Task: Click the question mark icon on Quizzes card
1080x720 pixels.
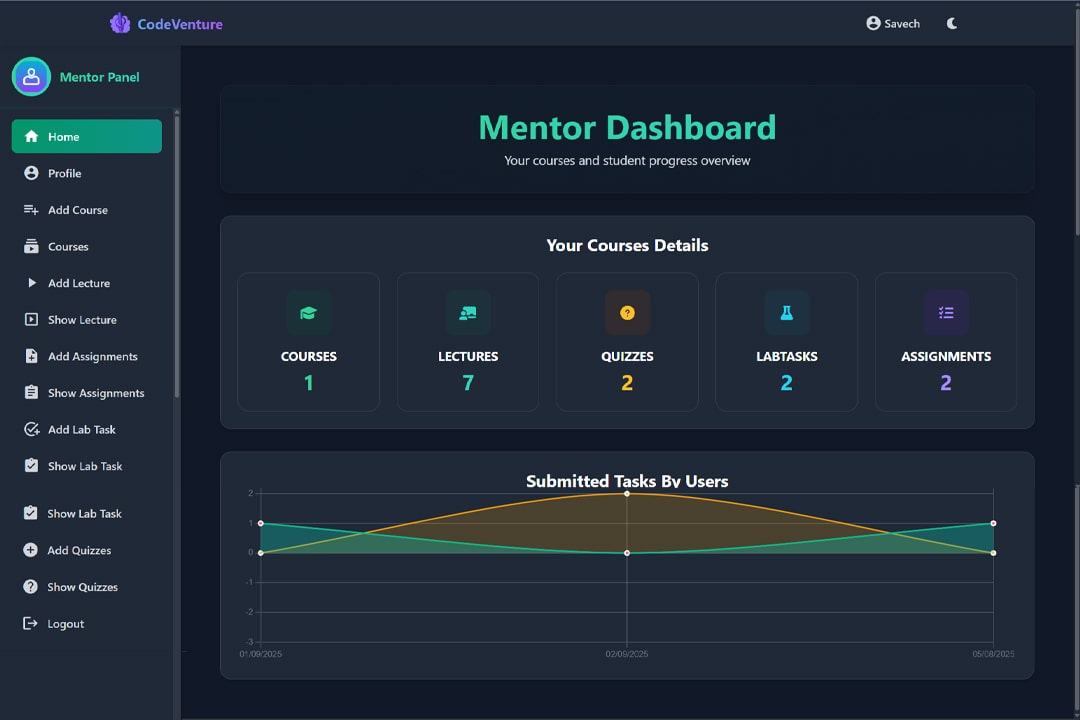Action: 627,312
